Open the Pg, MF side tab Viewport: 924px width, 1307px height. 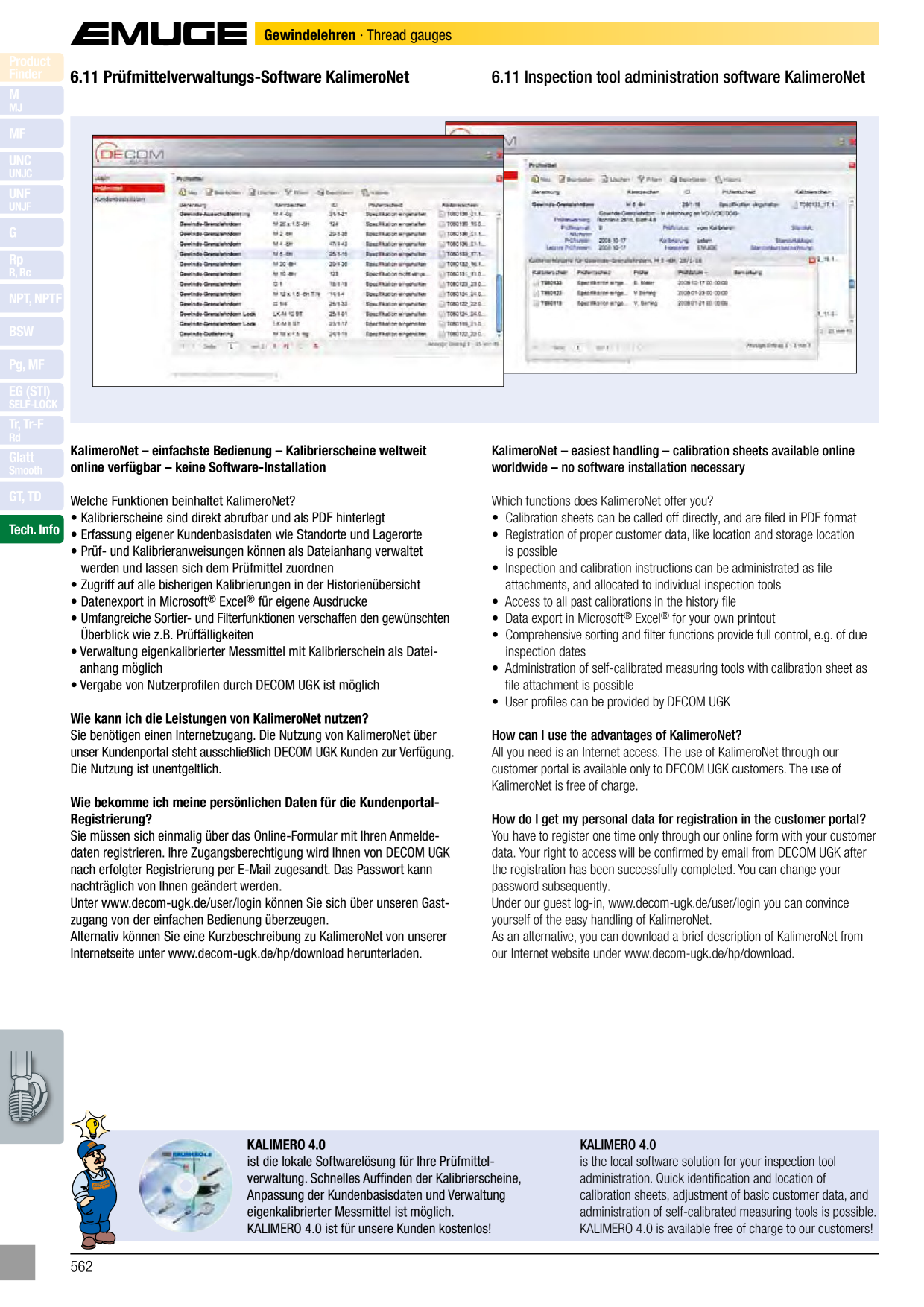[31, 364]
